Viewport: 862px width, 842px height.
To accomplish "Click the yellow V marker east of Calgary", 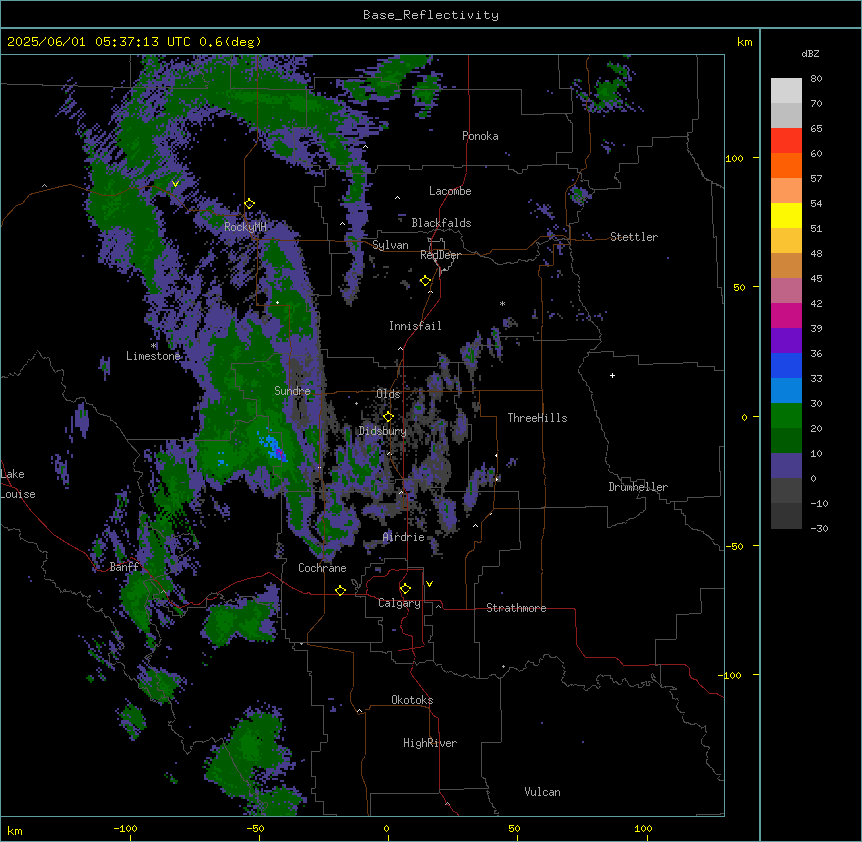I will click(x=429, y=584).
